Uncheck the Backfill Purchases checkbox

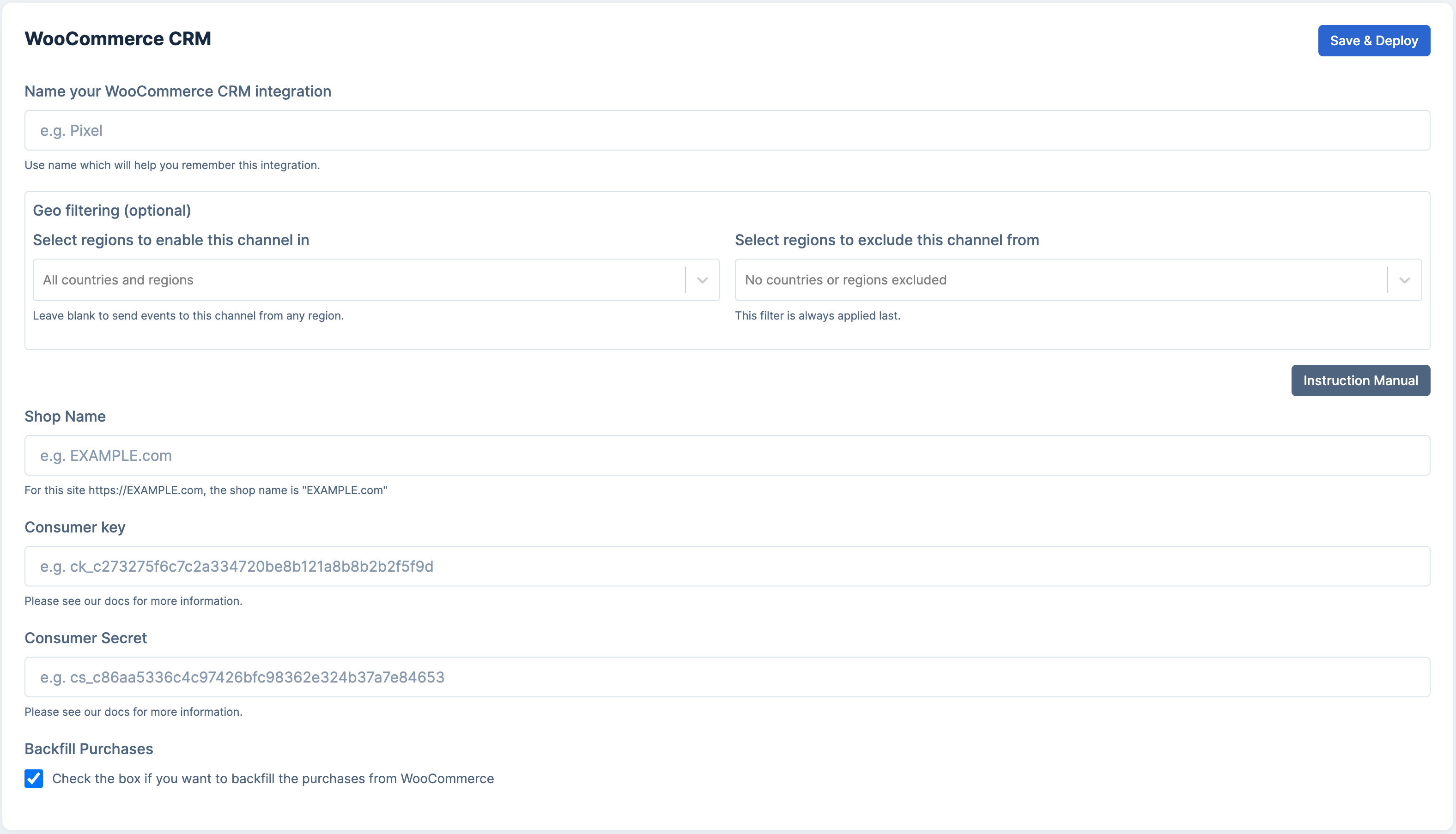pos(34,779)
